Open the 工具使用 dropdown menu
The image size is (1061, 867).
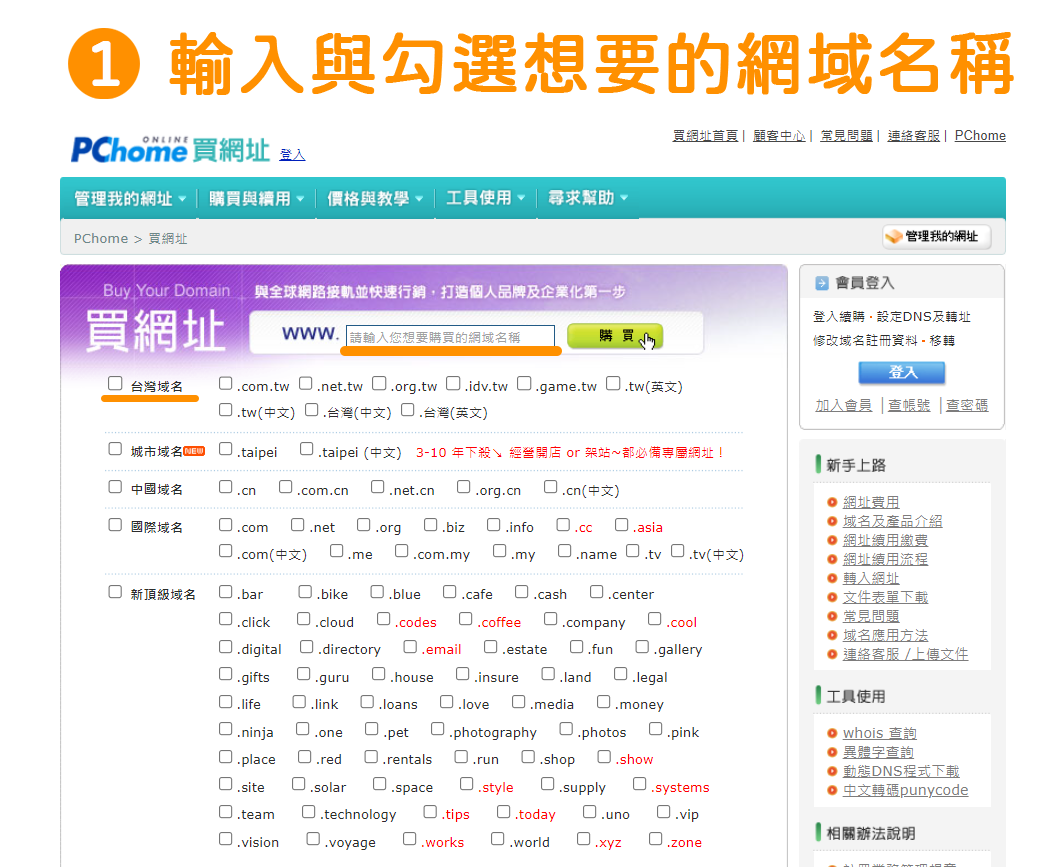click(485, 198)
